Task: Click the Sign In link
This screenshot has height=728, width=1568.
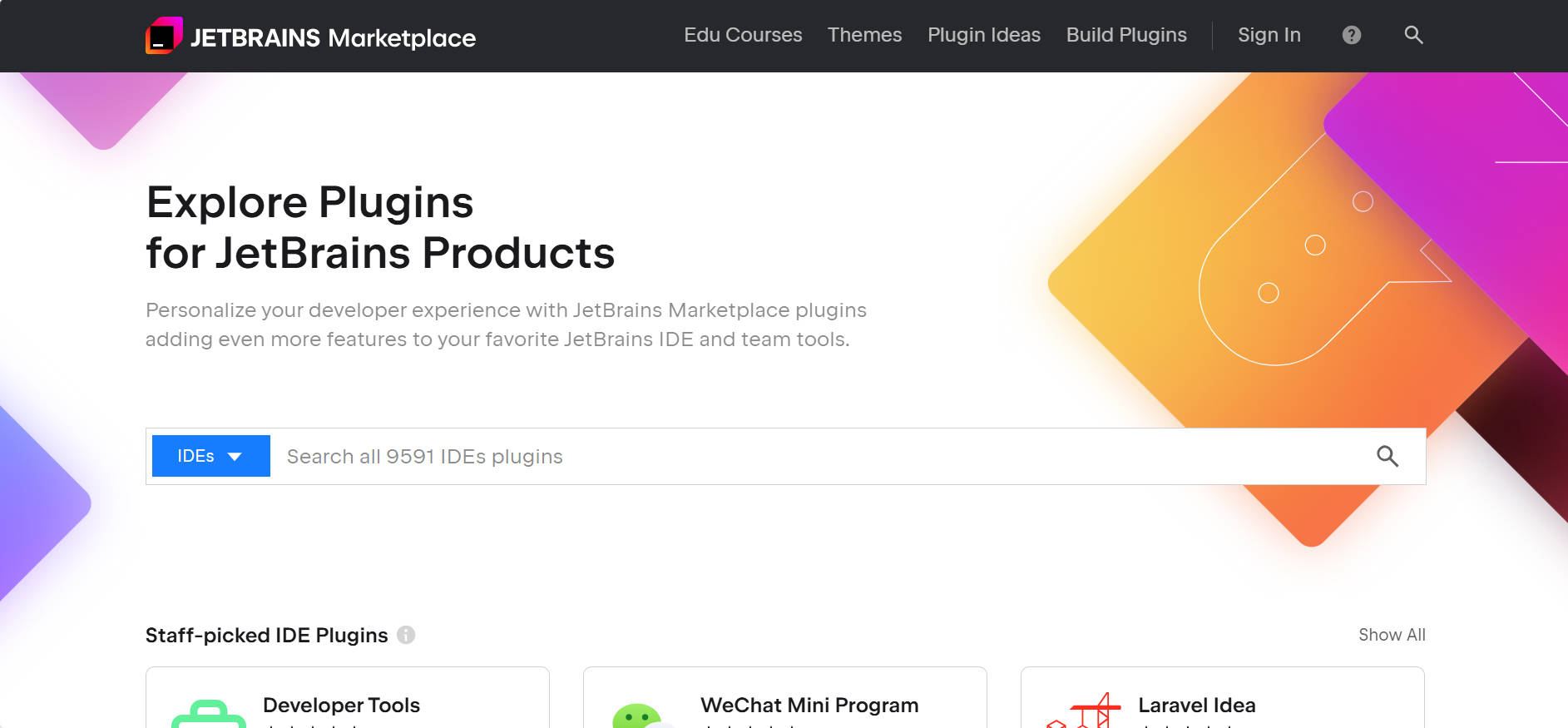Action: [1269, 35]
